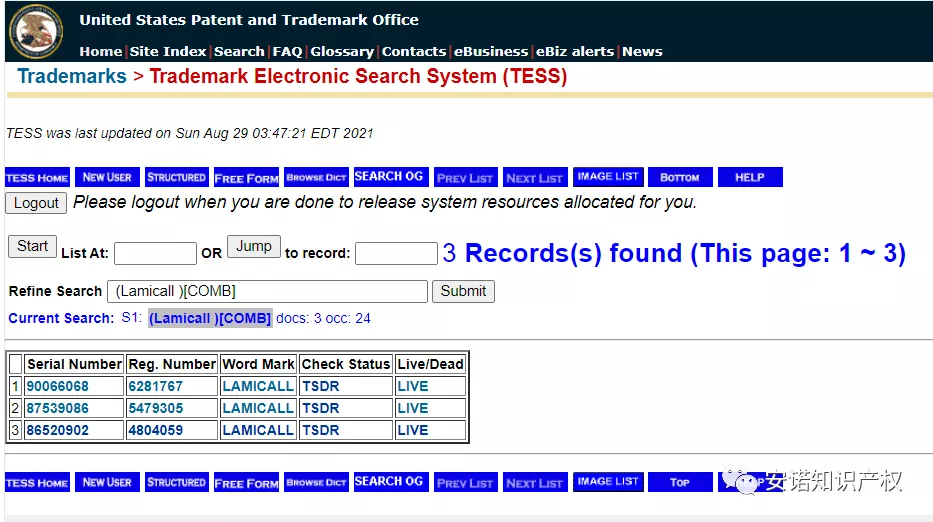Focus the 'to record' input field
Viewport: 933px width, 522px height.
pyautogui.click(x=396, y=253)
